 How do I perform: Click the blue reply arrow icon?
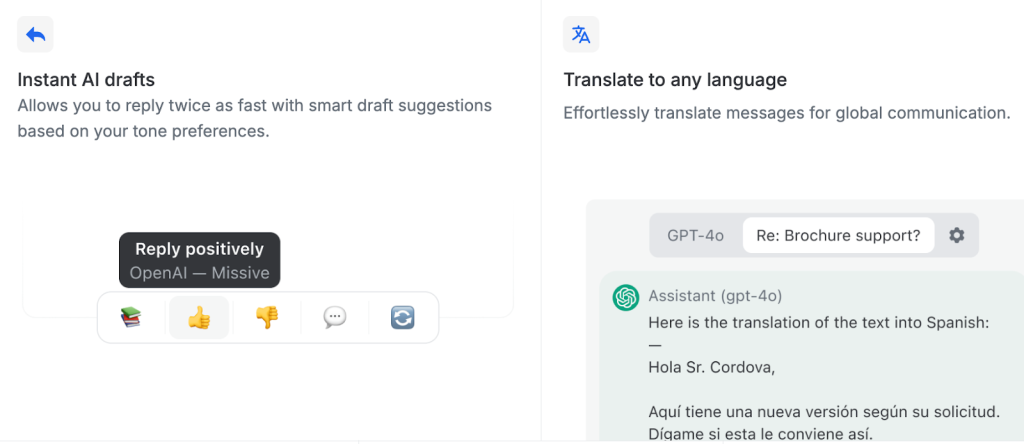(x=35, y=35)
